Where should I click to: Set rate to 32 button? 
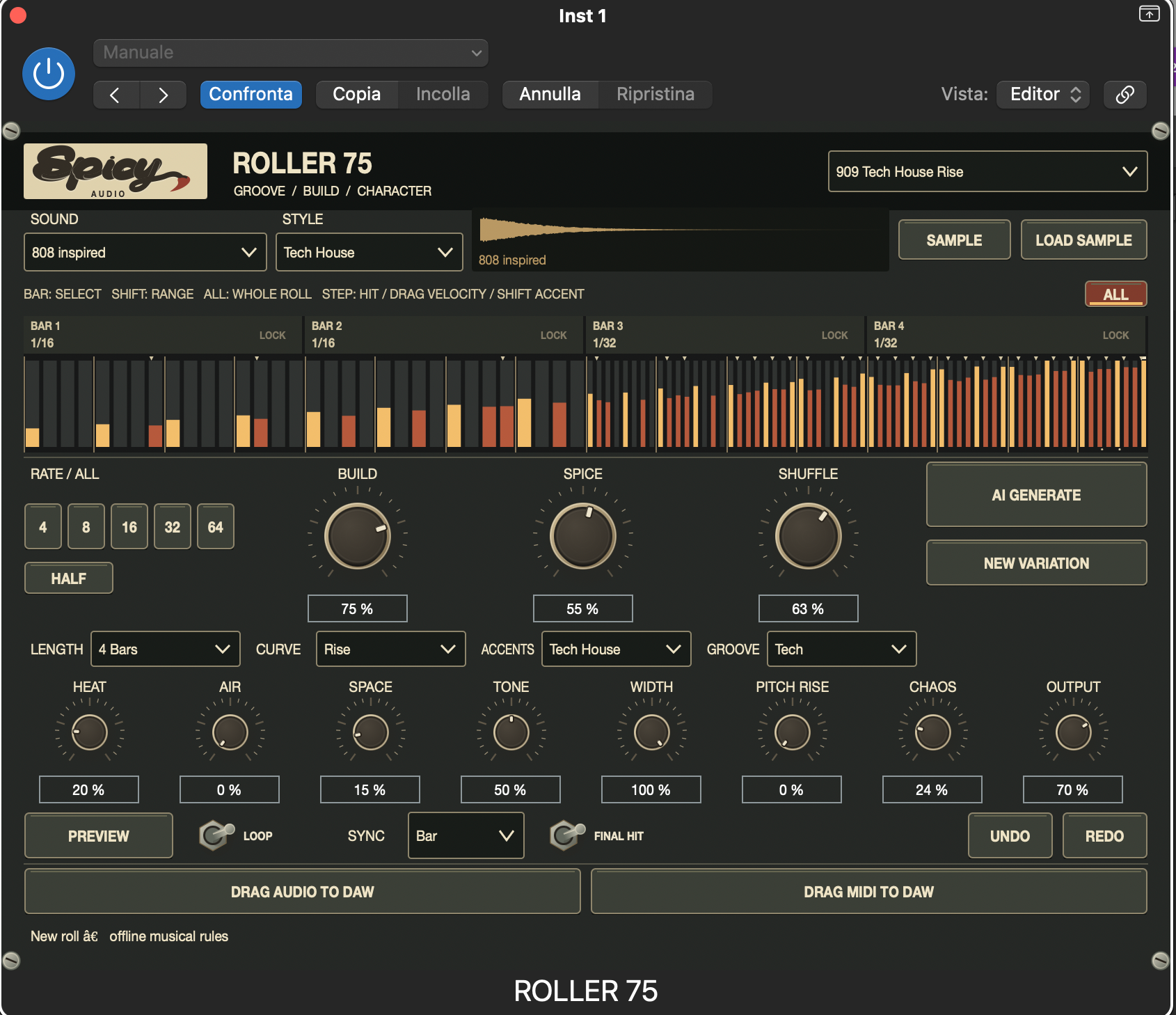pyautogui.click(x=173, y=527)
